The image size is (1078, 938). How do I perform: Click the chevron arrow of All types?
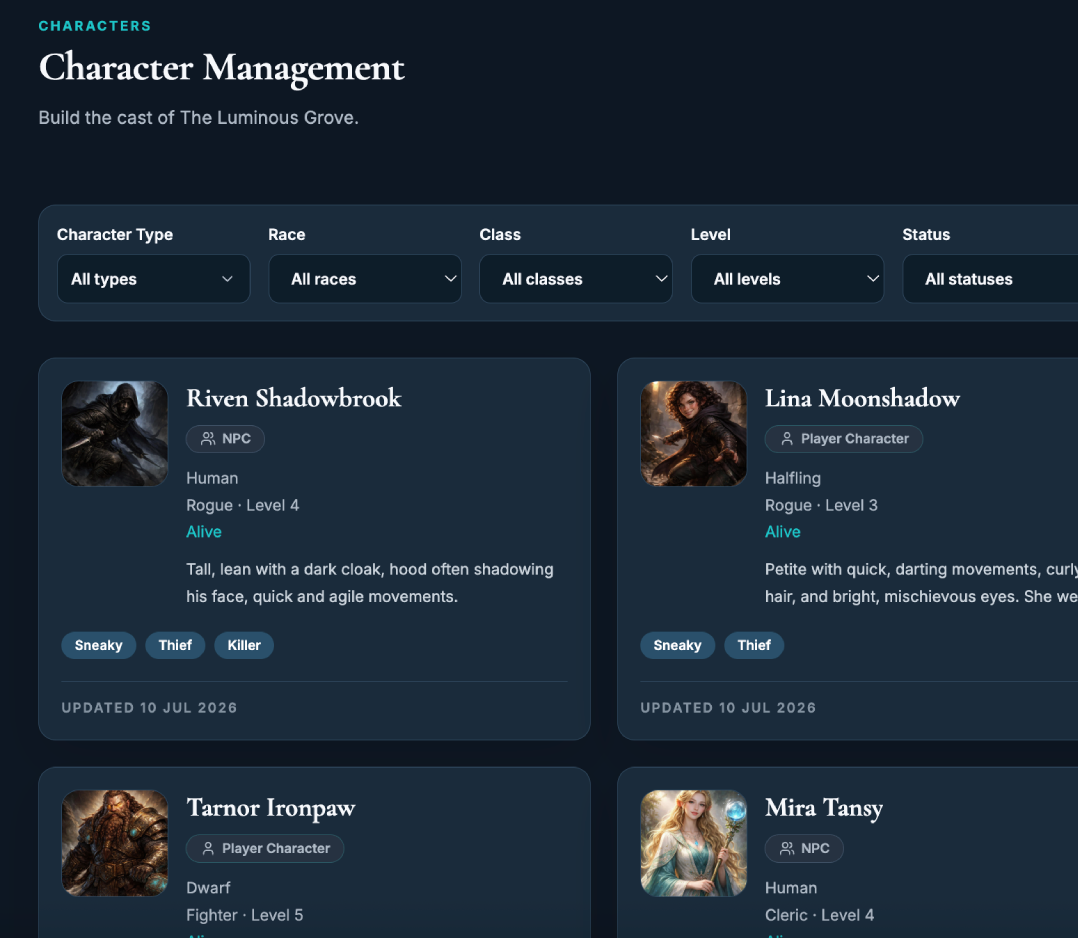click(227, 279)
